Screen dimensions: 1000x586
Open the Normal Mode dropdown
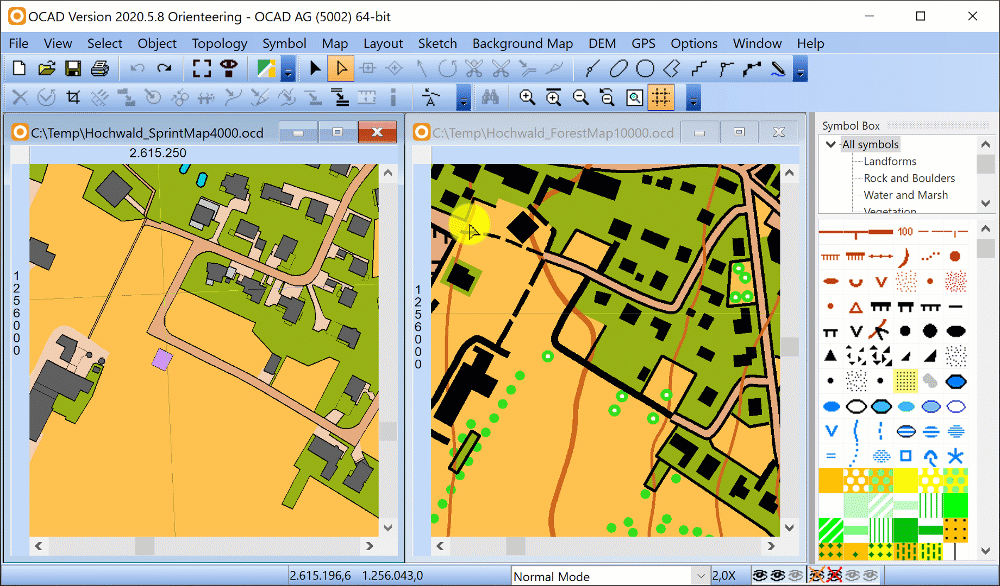(x=610, y=576)
